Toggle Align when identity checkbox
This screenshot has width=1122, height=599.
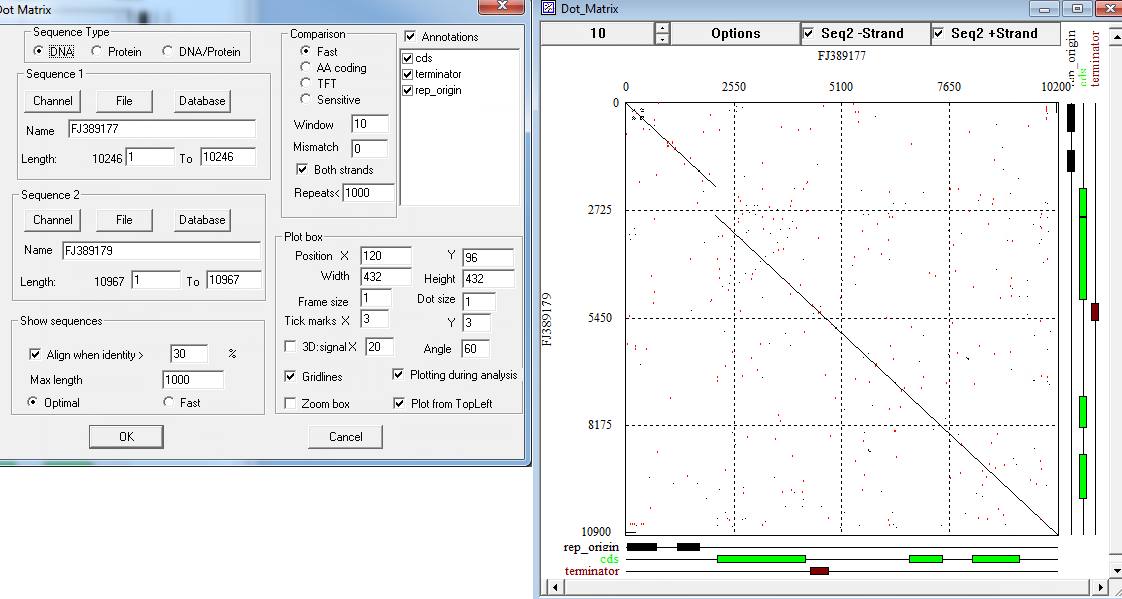point(34,354)
